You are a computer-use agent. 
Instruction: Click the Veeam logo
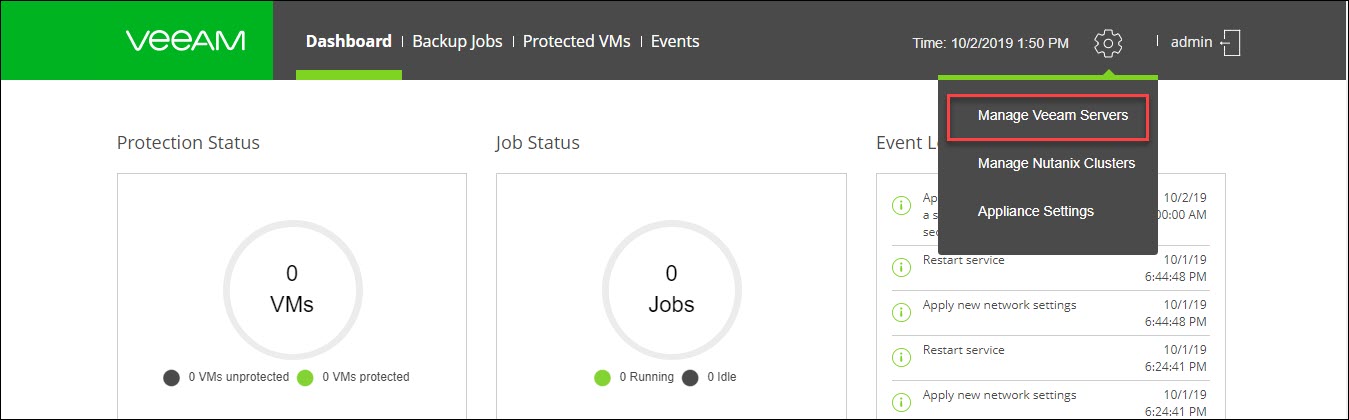tap(186, 41)
